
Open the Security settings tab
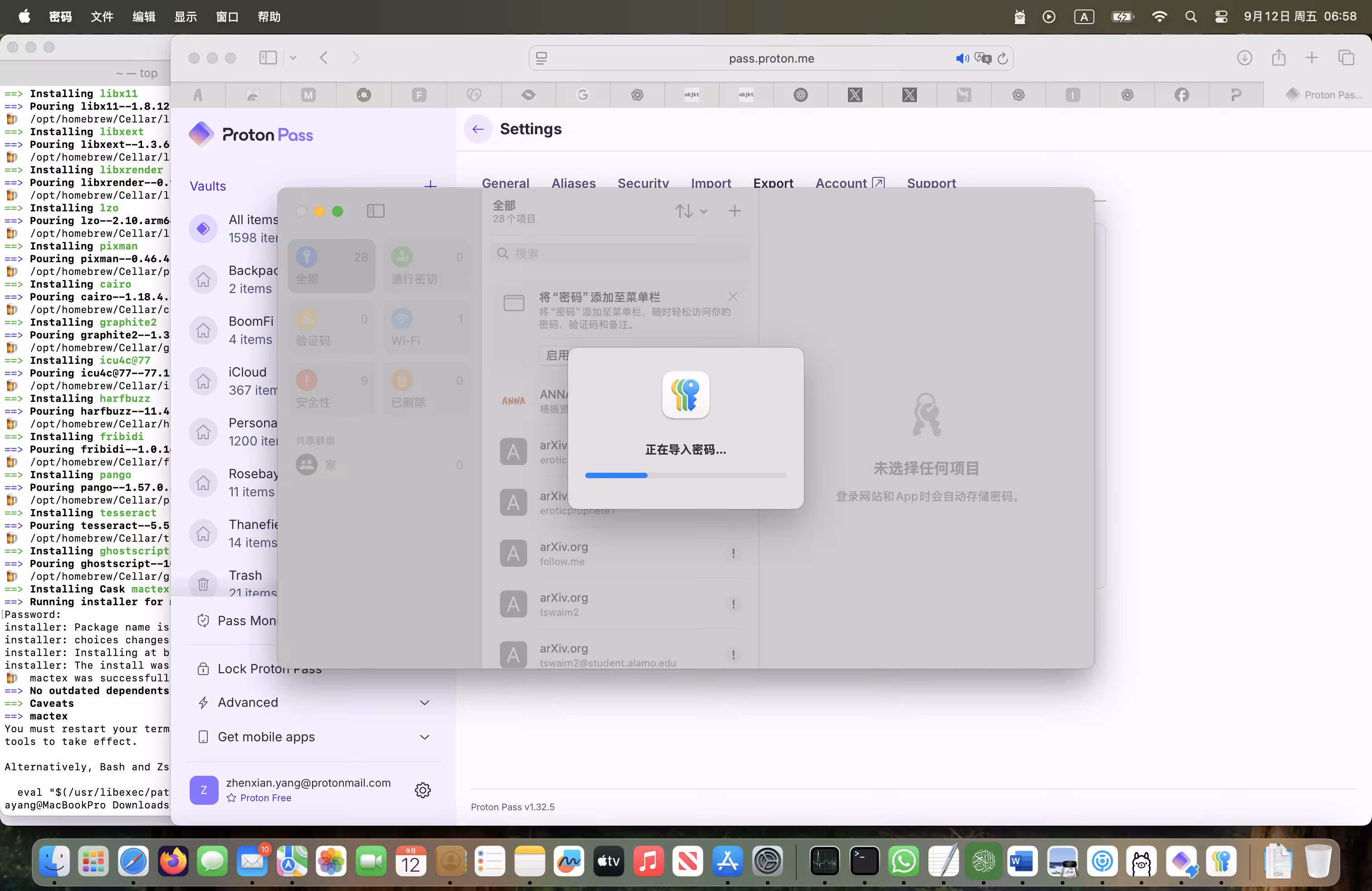(x=643, y=183)
